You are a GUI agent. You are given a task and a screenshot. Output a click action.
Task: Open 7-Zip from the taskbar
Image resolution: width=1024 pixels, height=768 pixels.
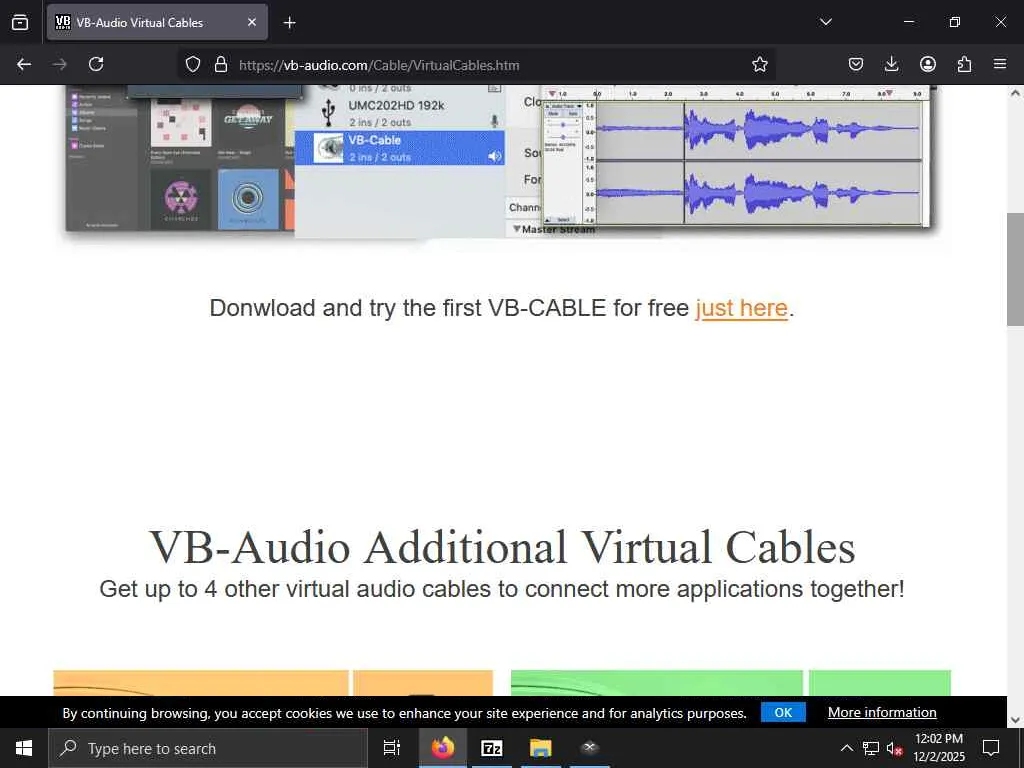pyautogui.click(x=492, y=748)
